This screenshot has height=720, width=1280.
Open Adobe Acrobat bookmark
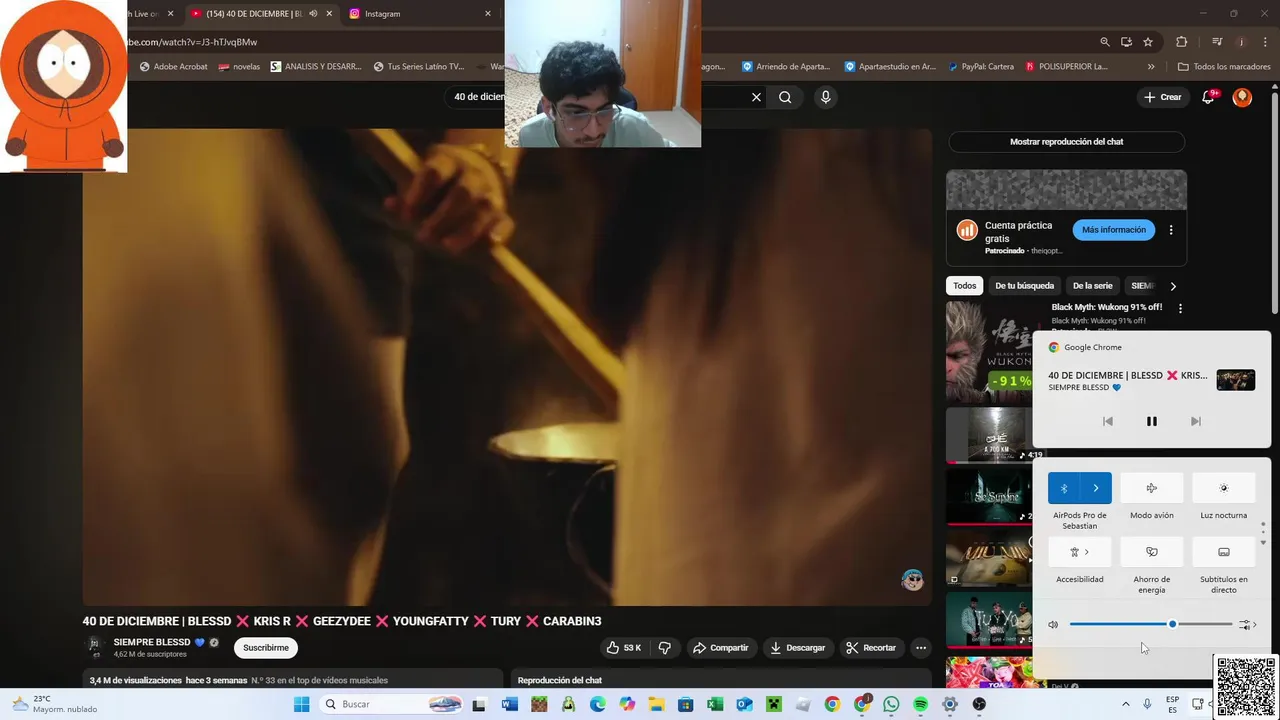tap(173, 67)
